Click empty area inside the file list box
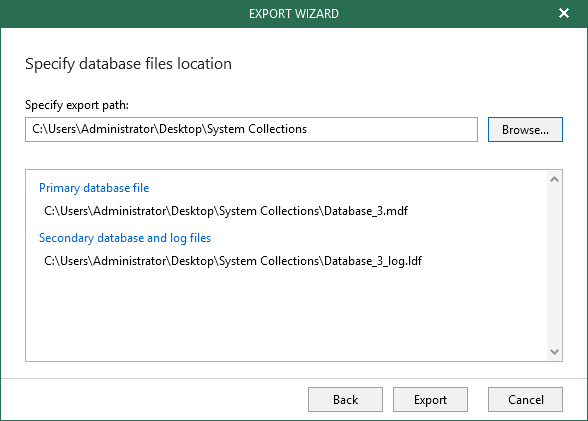Viewport: 588px width, 421px height. [x=285, y=315]
